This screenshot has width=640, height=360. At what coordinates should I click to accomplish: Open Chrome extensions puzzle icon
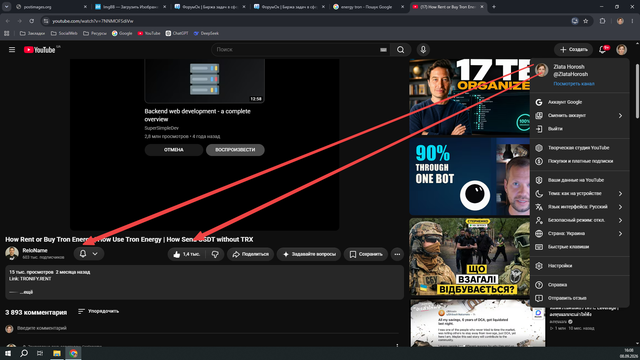pos(602,21)
